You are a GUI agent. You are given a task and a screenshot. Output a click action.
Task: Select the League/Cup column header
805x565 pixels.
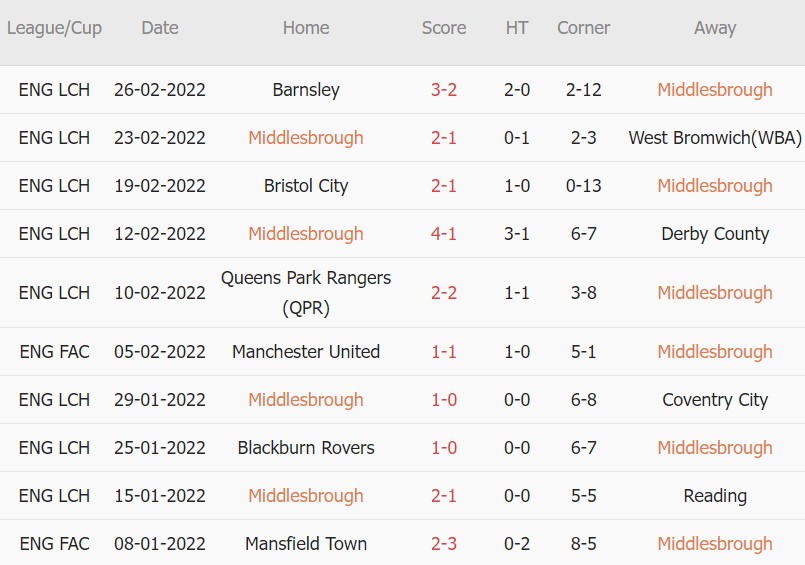point(54,28)
